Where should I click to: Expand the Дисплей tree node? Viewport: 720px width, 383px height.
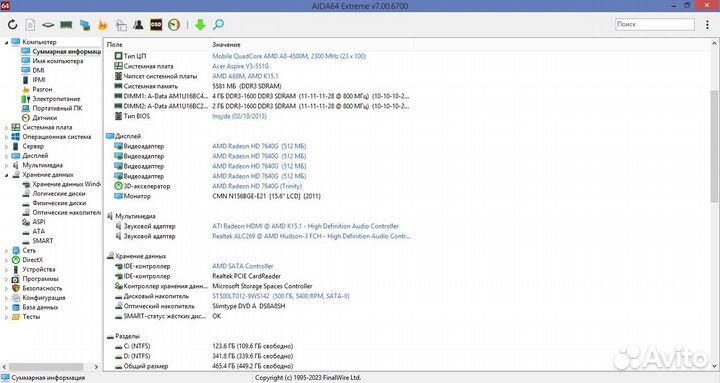coord(6,156)
